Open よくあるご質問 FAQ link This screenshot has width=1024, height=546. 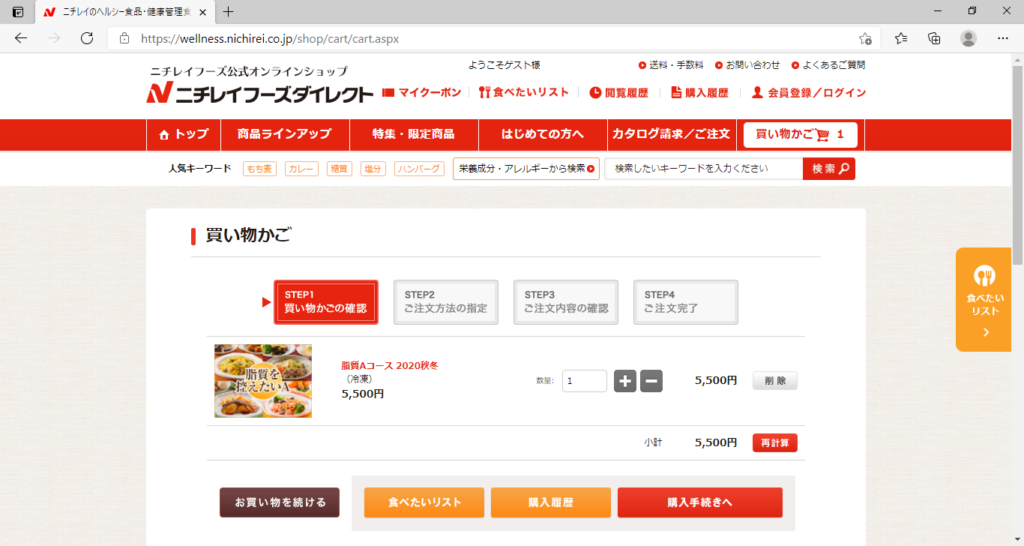coord(828,65)
